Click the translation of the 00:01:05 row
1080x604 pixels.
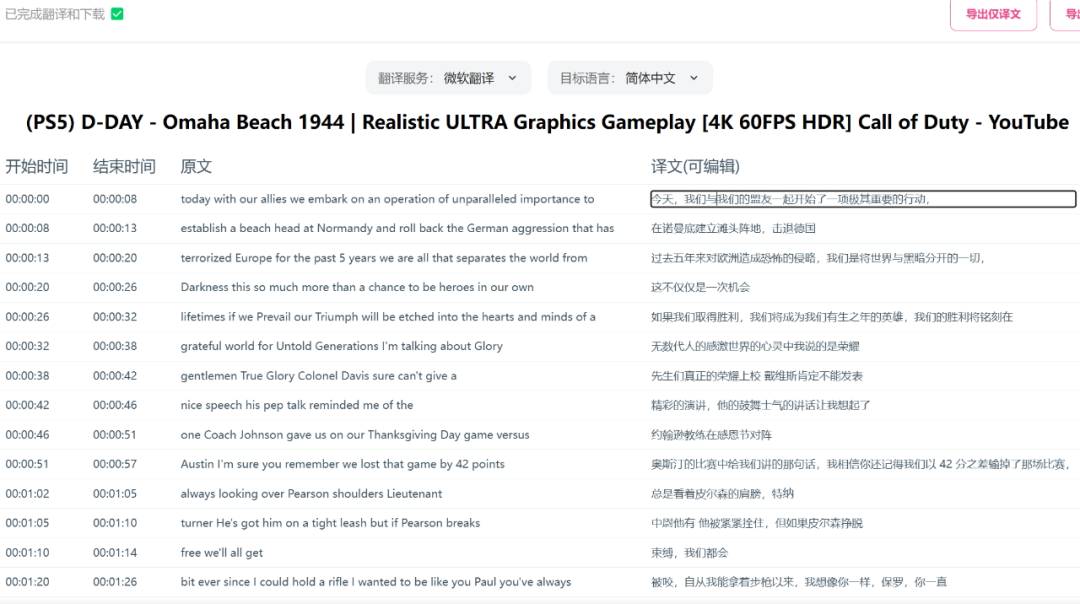(757, 523)
